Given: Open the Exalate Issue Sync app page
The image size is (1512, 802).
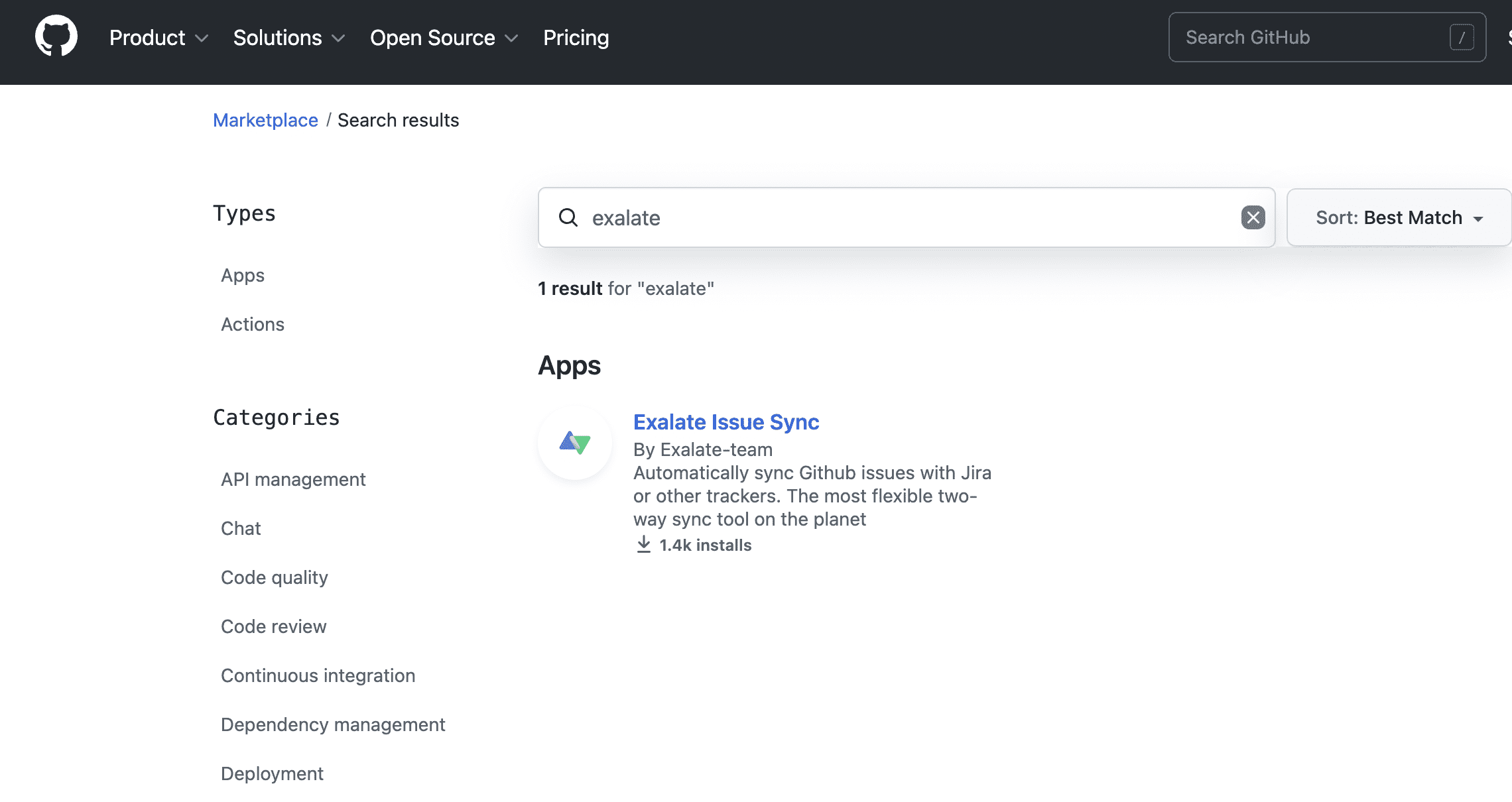Looking at the screenshot, I should tap(726, 422).
